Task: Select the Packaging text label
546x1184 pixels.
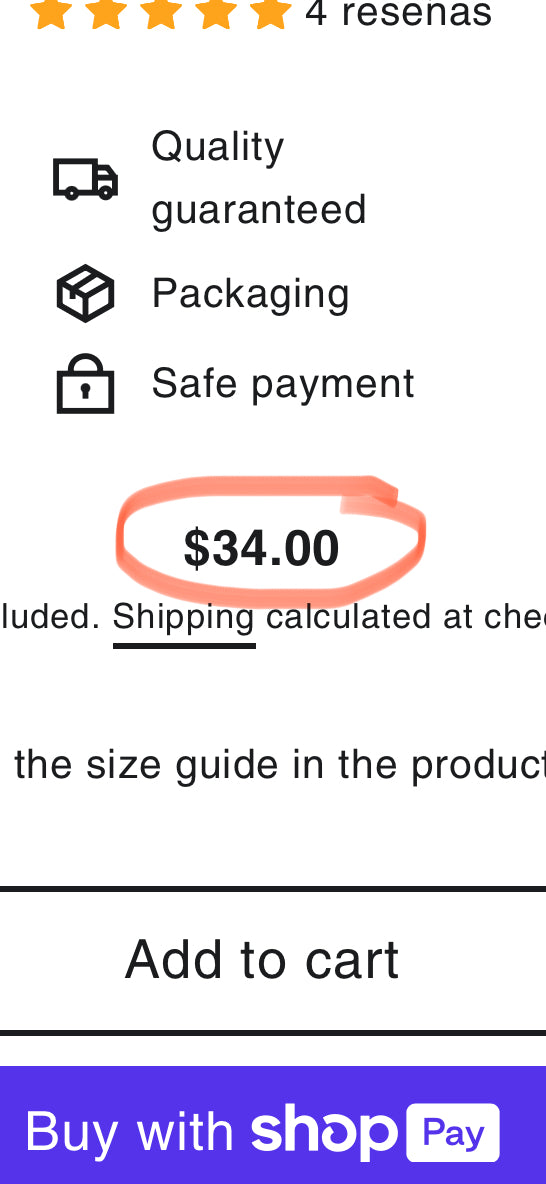Action: coord(250,294)
